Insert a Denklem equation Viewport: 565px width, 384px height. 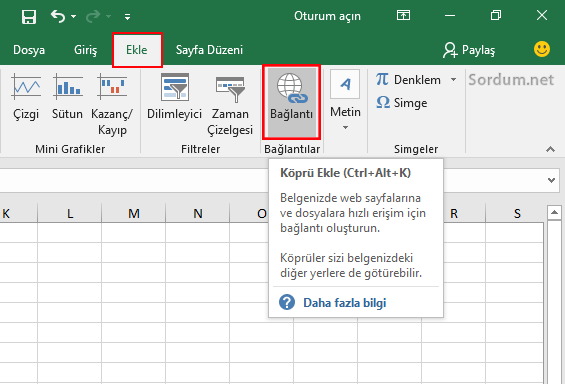point(408,80)
